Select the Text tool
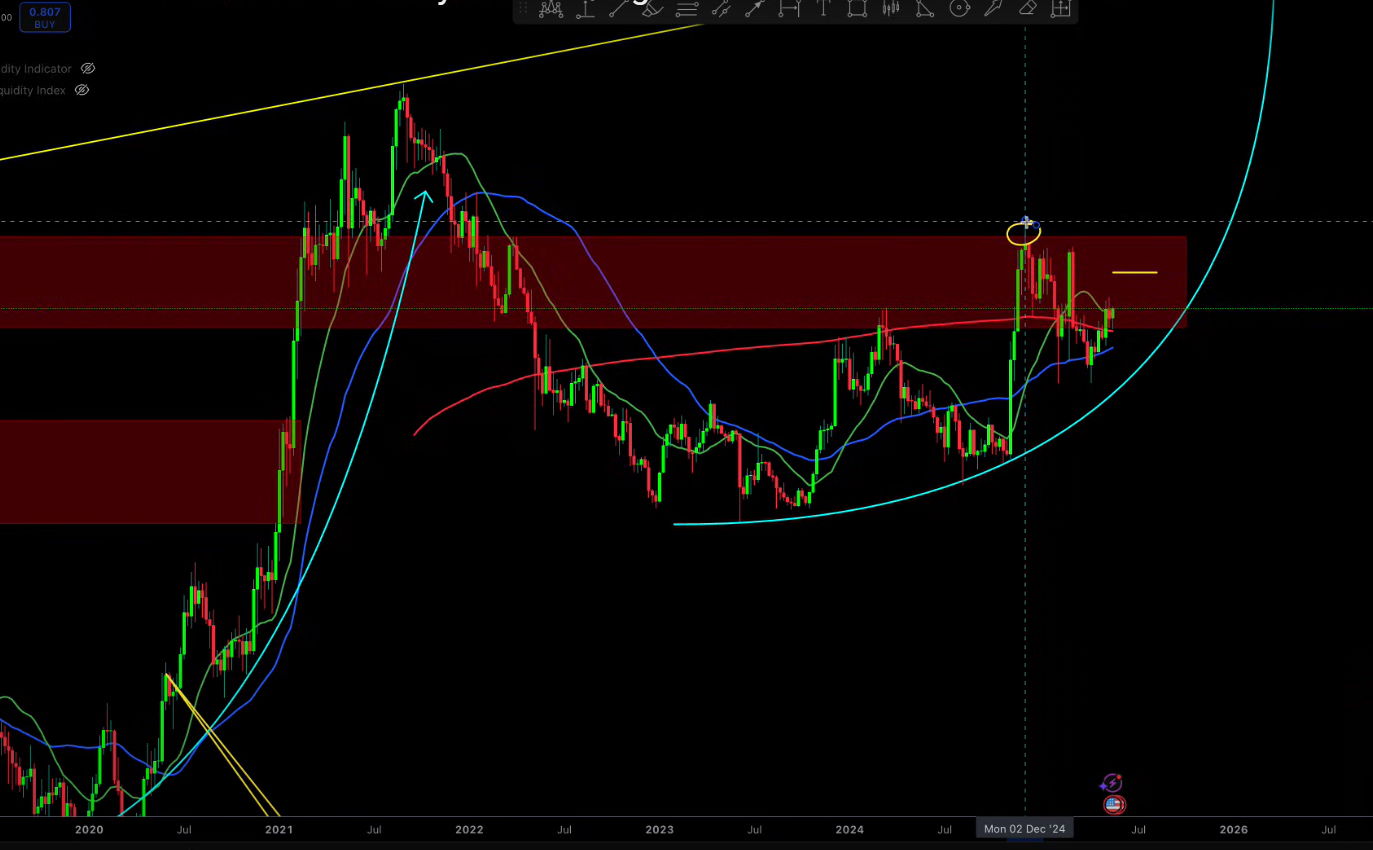The image size is (1373, 850). (823, 9)
